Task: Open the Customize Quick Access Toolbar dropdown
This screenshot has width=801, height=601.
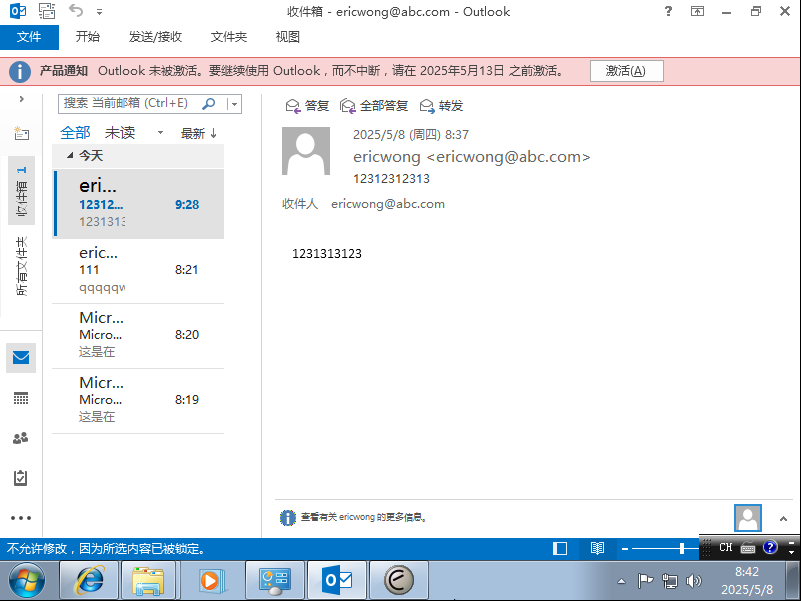Action: tap(100, 11)
